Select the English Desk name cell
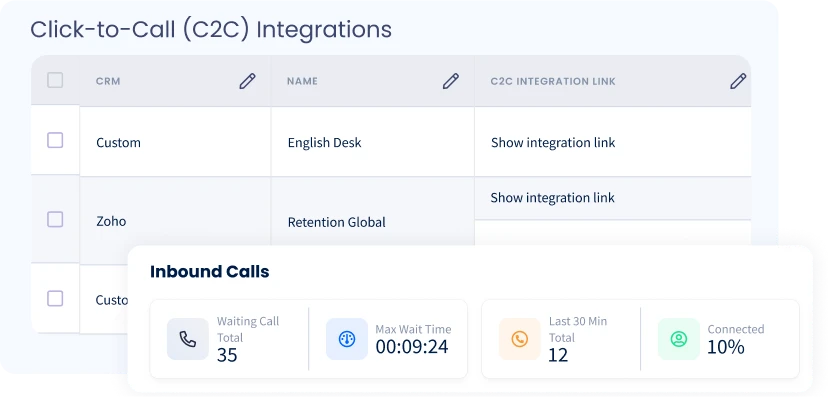Screen dimensions: 828x397 [x=372, y=141]
